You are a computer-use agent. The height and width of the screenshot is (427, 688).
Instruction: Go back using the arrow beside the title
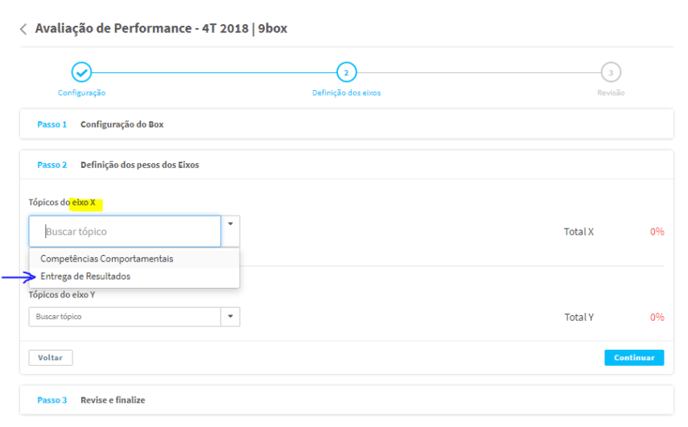[23, 29]
